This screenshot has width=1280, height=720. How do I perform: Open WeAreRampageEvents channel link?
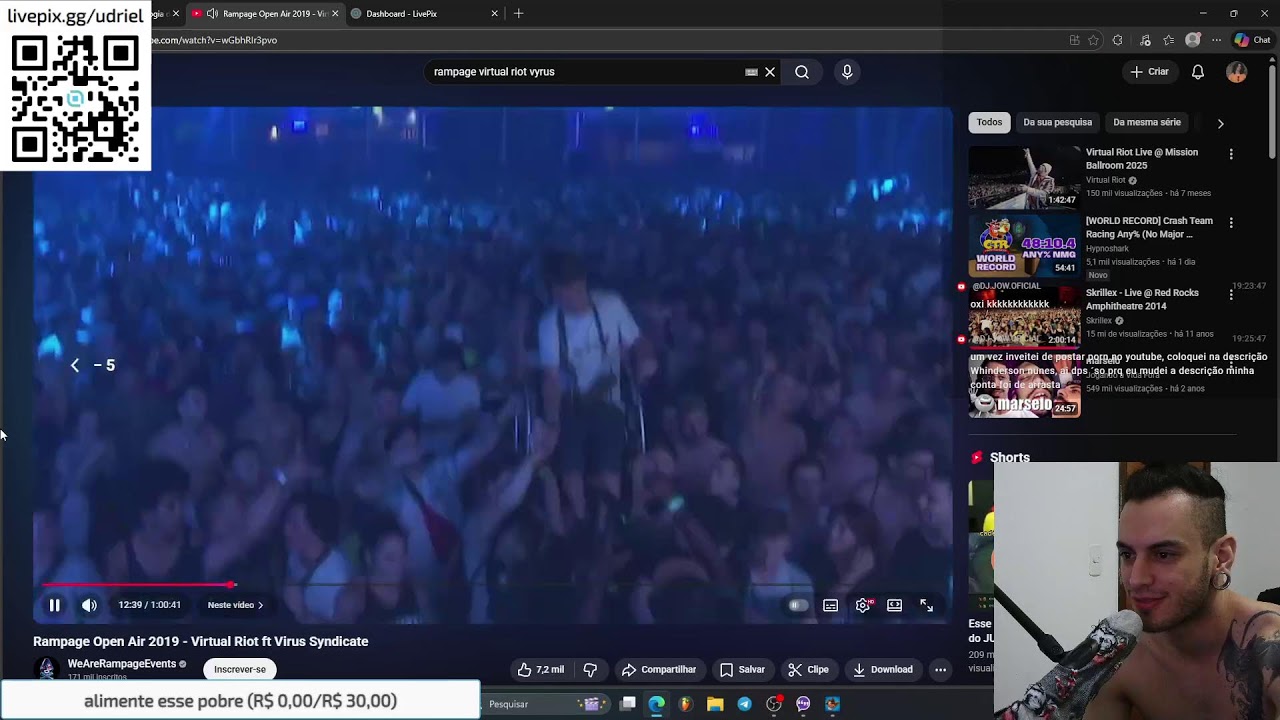[x=121, y=664]
